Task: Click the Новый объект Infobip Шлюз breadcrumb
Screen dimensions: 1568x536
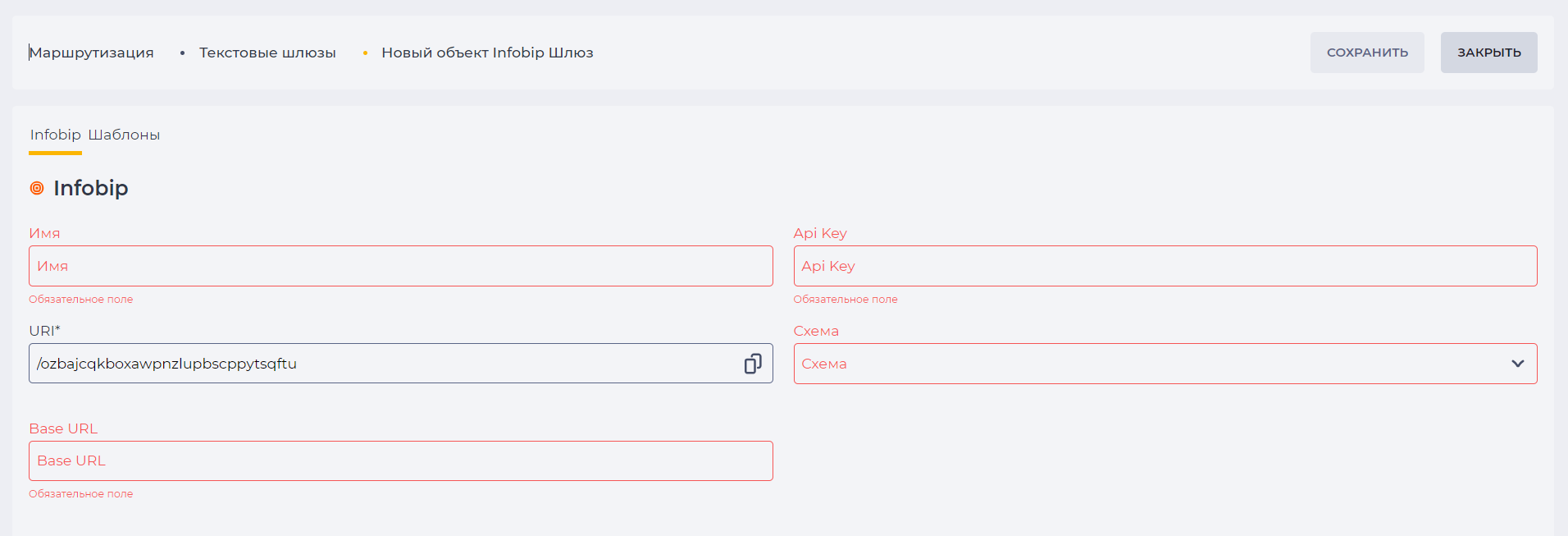Action: (x=487, y=53)
